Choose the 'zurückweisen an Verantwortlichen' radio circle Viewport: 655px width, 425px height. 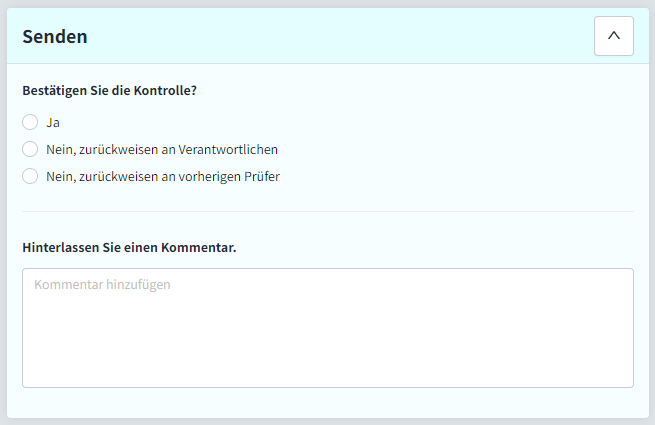[x=30, y=149]
